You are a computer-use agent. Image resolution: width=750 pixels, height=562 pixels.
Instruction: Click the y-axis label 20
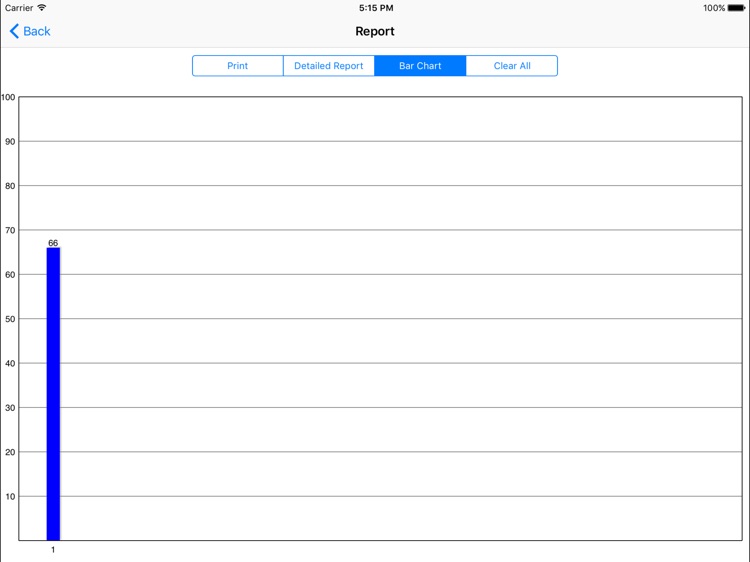click(10, 452)
